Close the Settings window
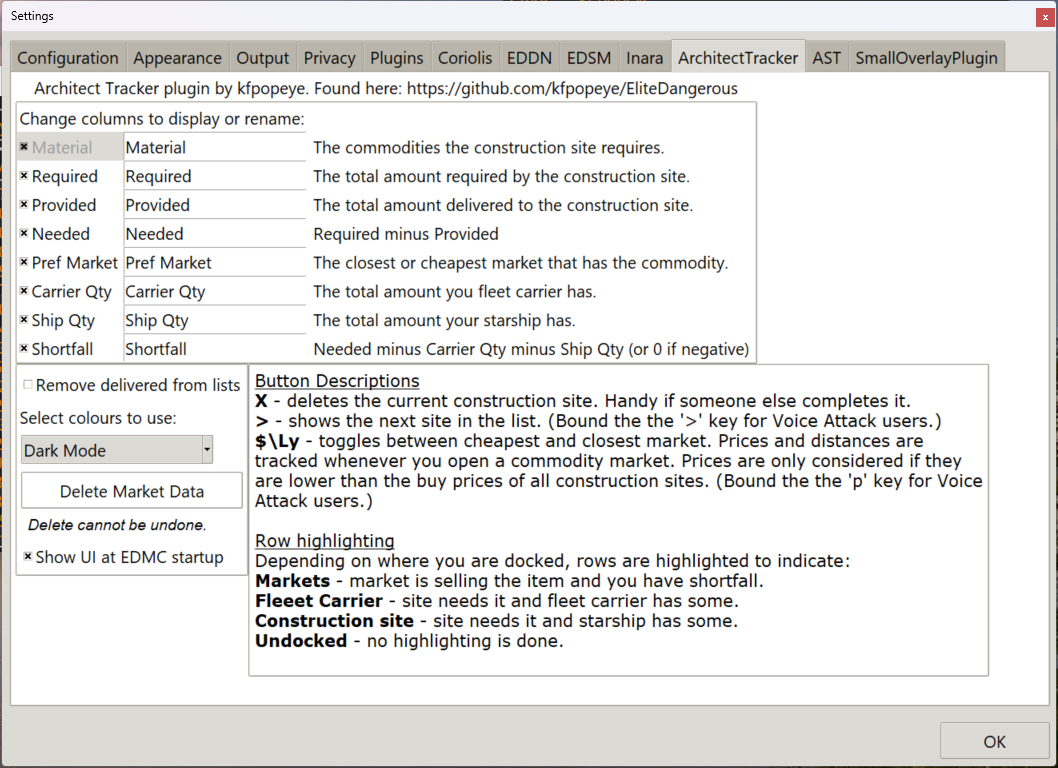 coord(1045,18)
